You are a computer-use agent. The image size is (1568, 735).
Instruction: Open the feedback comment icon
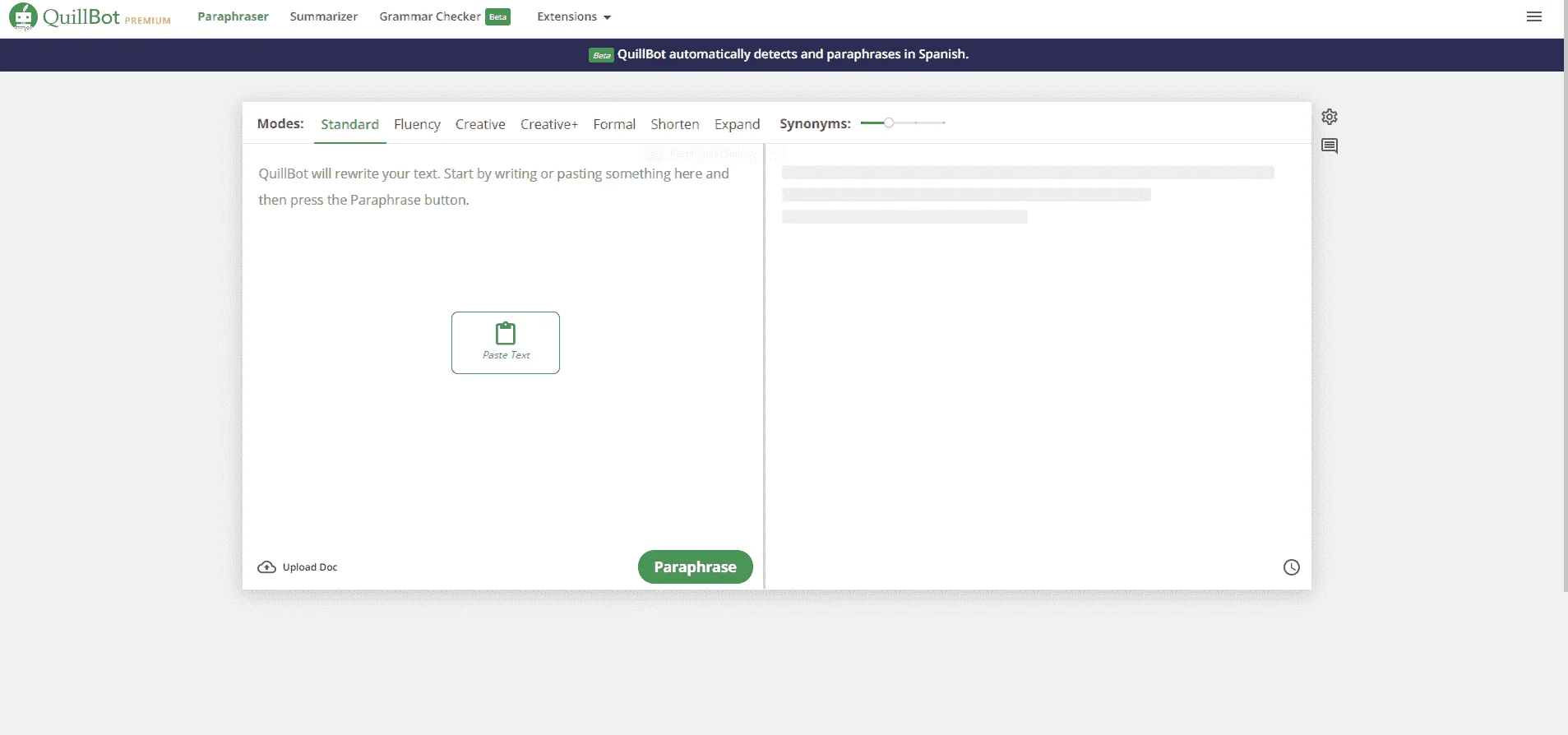[1329, 146]
